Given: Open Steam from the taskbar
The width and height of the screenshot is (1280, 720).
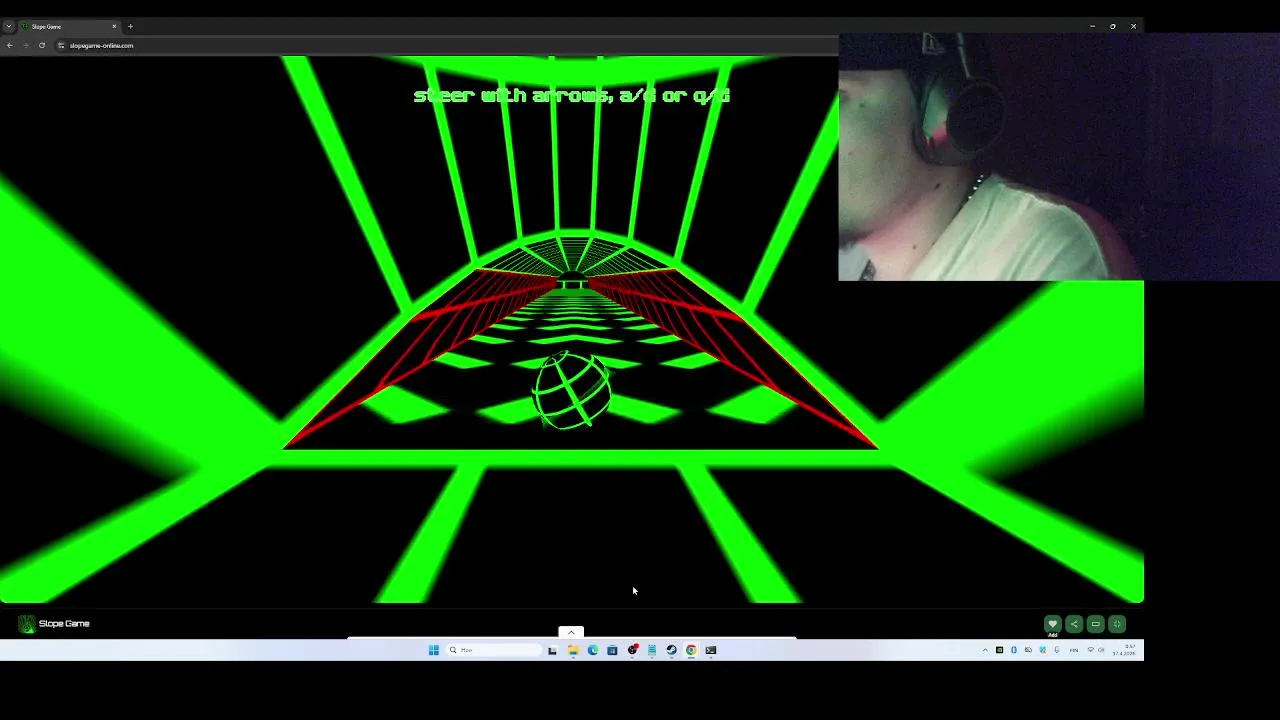Looking at the screenshot, I should point(671,650).
